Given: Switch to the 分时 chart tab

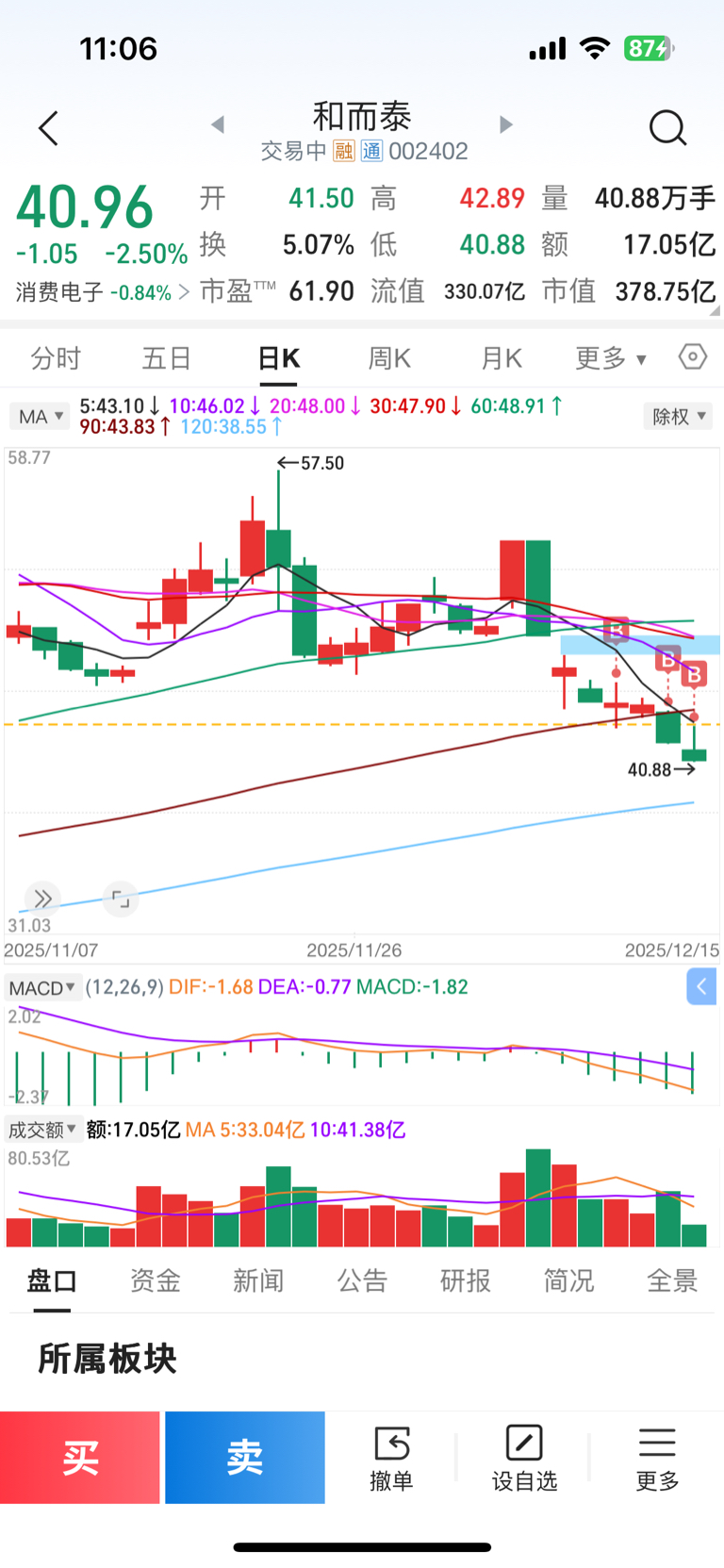Looking at the screenshot, I should click(56, 358).
